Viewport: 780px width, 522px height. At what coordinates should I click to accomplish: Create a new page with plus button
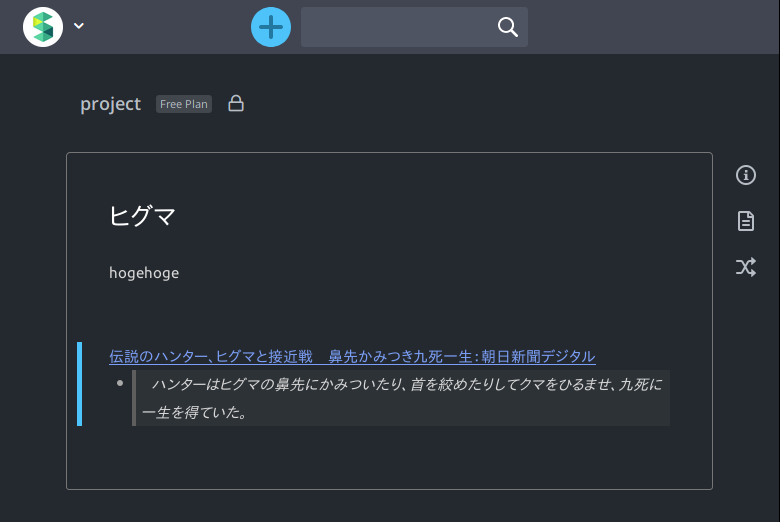point(271,27)
